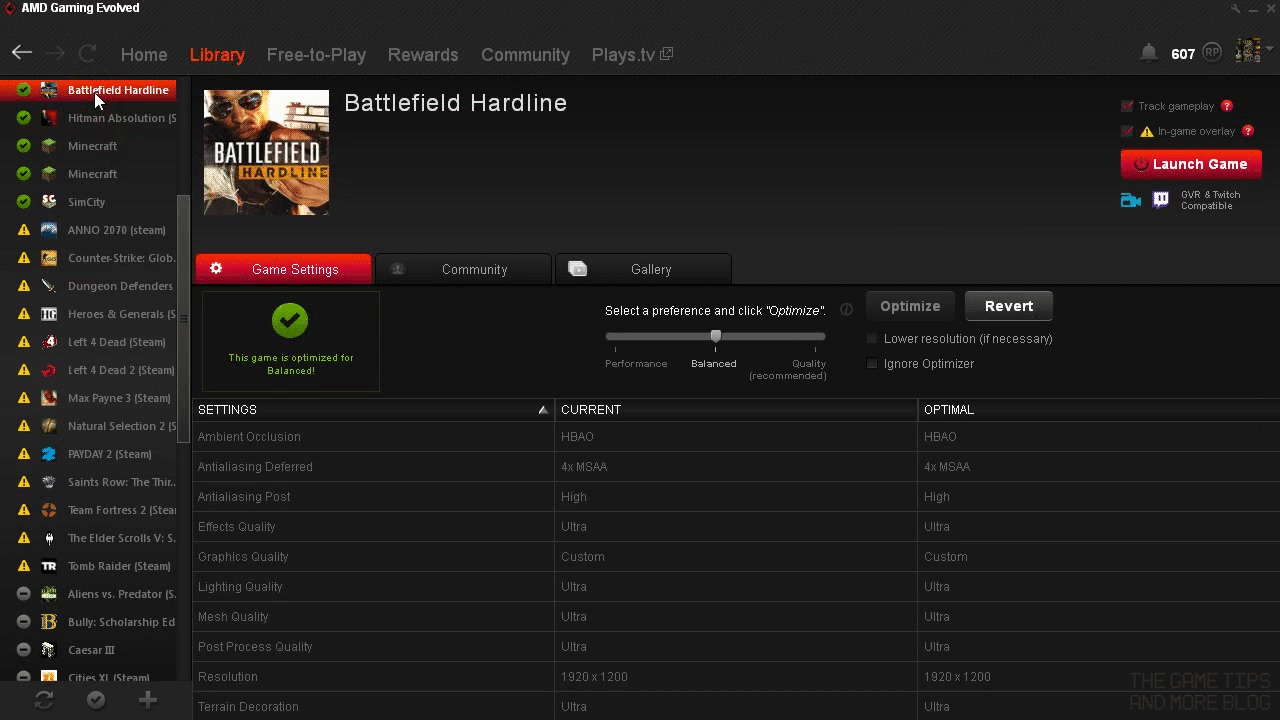
Task: Collapse the Aliens vs. Predator entry
Action: 21,593
